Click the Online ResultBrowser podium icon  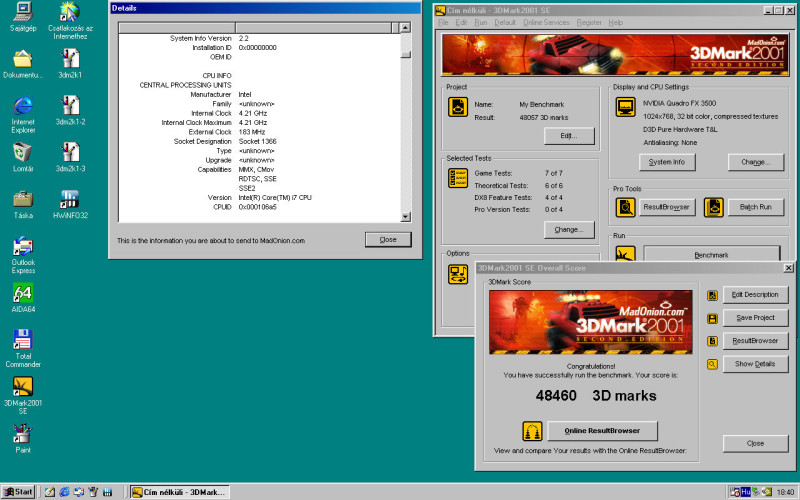(x=532, y=431)
